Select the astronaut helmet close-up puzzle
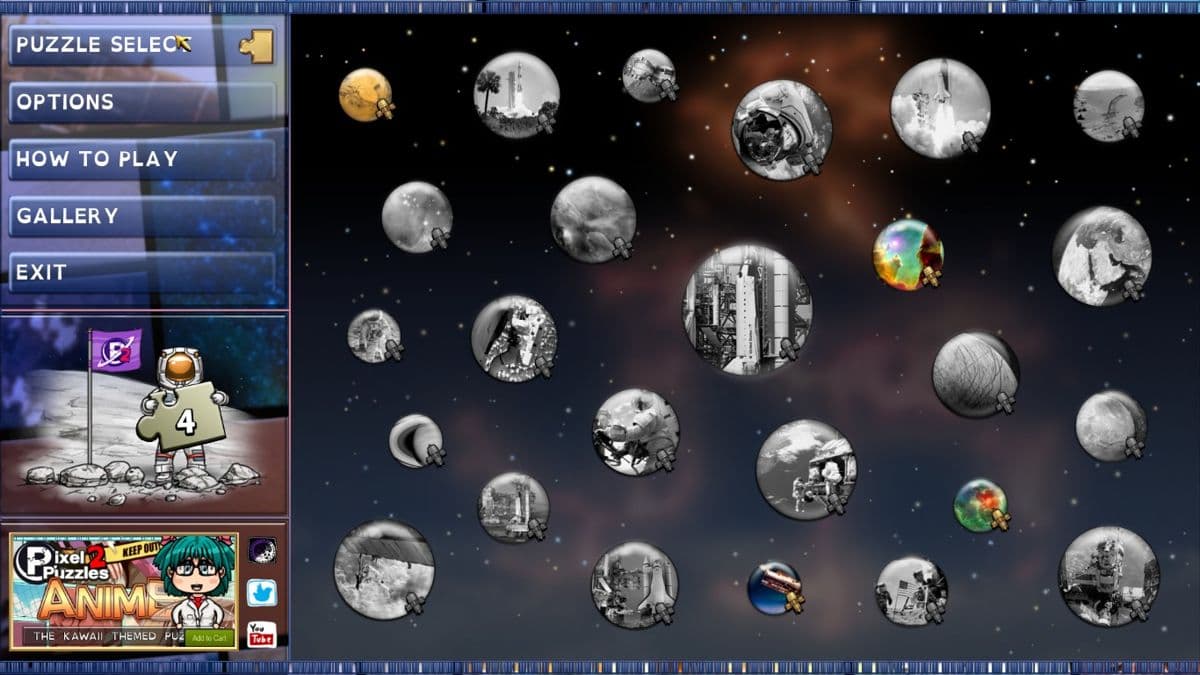Viewport: 1200px width, 675px height. click(781, 130)
